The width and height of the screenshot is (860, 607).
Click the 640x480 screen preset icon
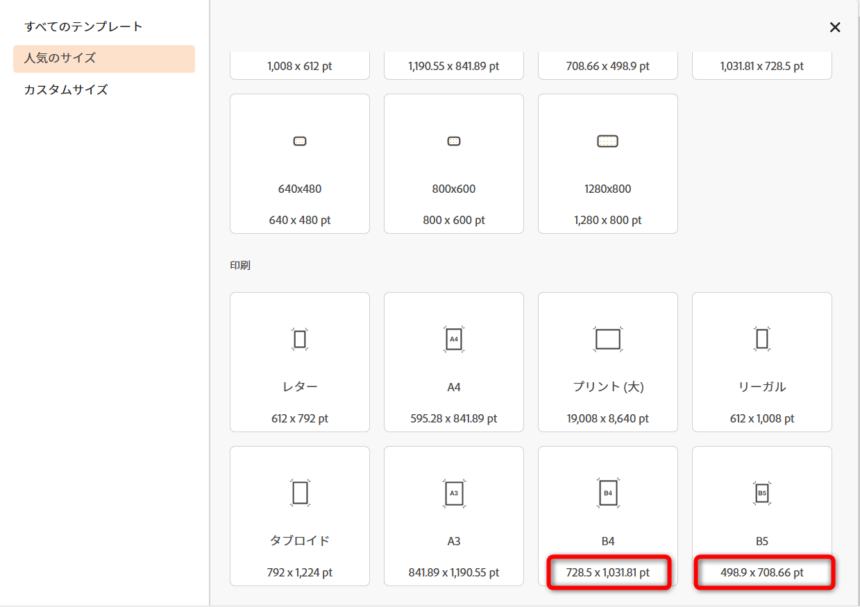(299, 141)
